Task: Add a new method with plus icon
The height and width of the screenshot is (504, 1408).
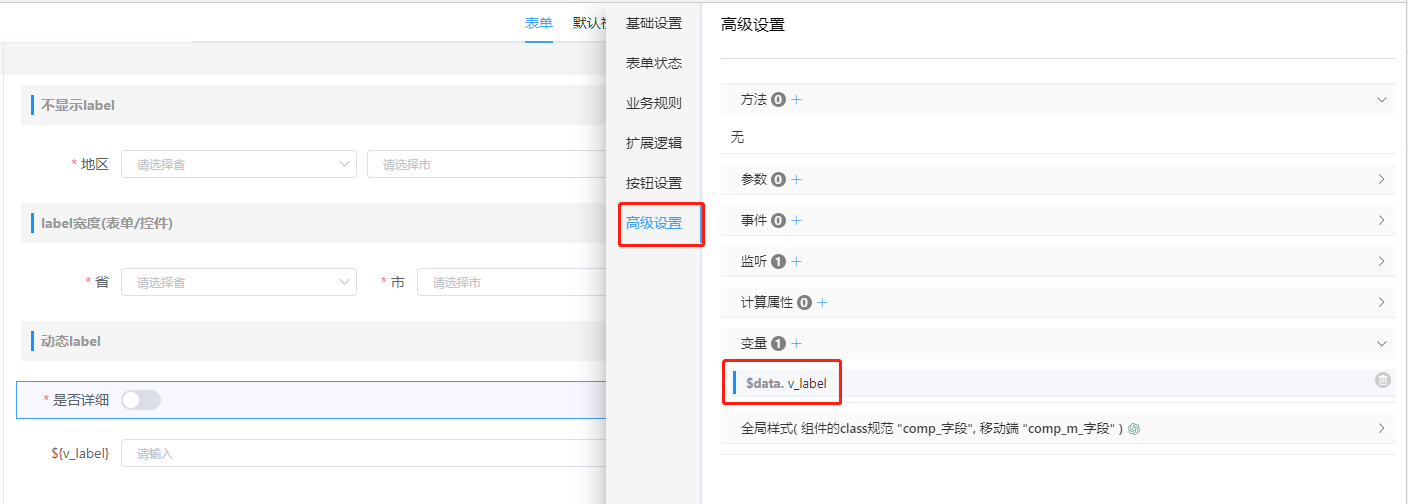Action: coord(797,100)
